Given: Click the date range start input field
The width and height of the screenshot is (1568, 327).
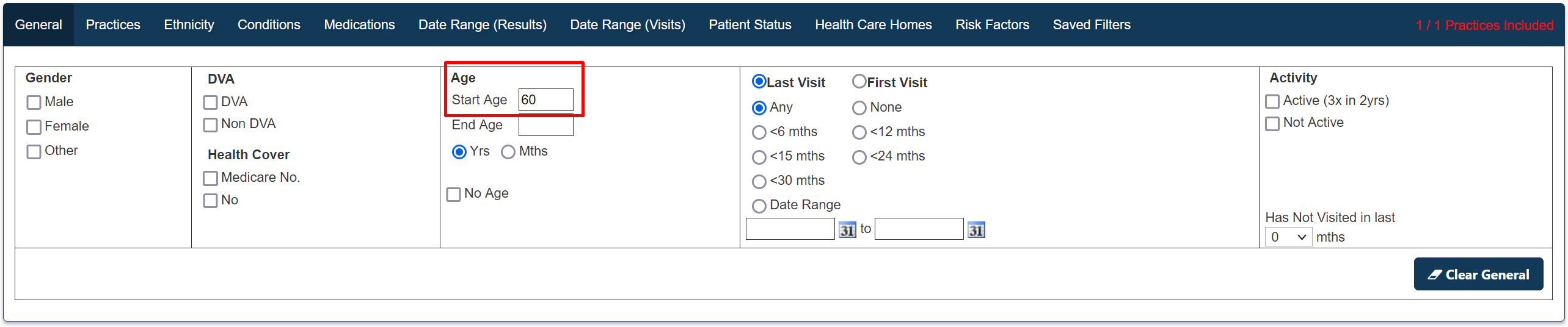Looking at the screenshot, I should 790,229.
